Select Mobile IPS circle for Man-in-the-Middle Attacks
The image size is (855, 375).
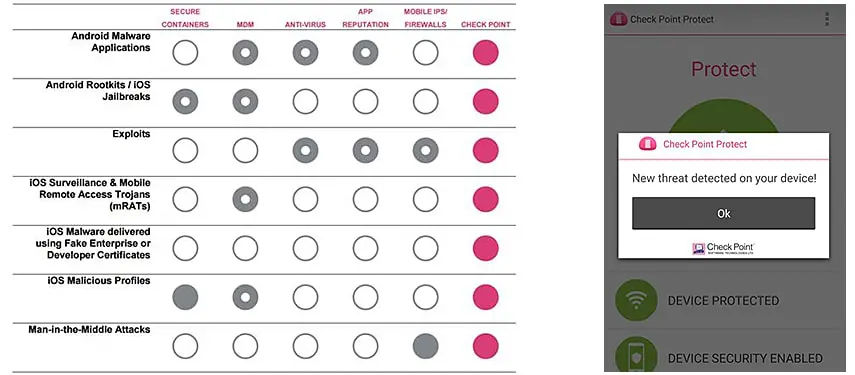coord(425,346)
